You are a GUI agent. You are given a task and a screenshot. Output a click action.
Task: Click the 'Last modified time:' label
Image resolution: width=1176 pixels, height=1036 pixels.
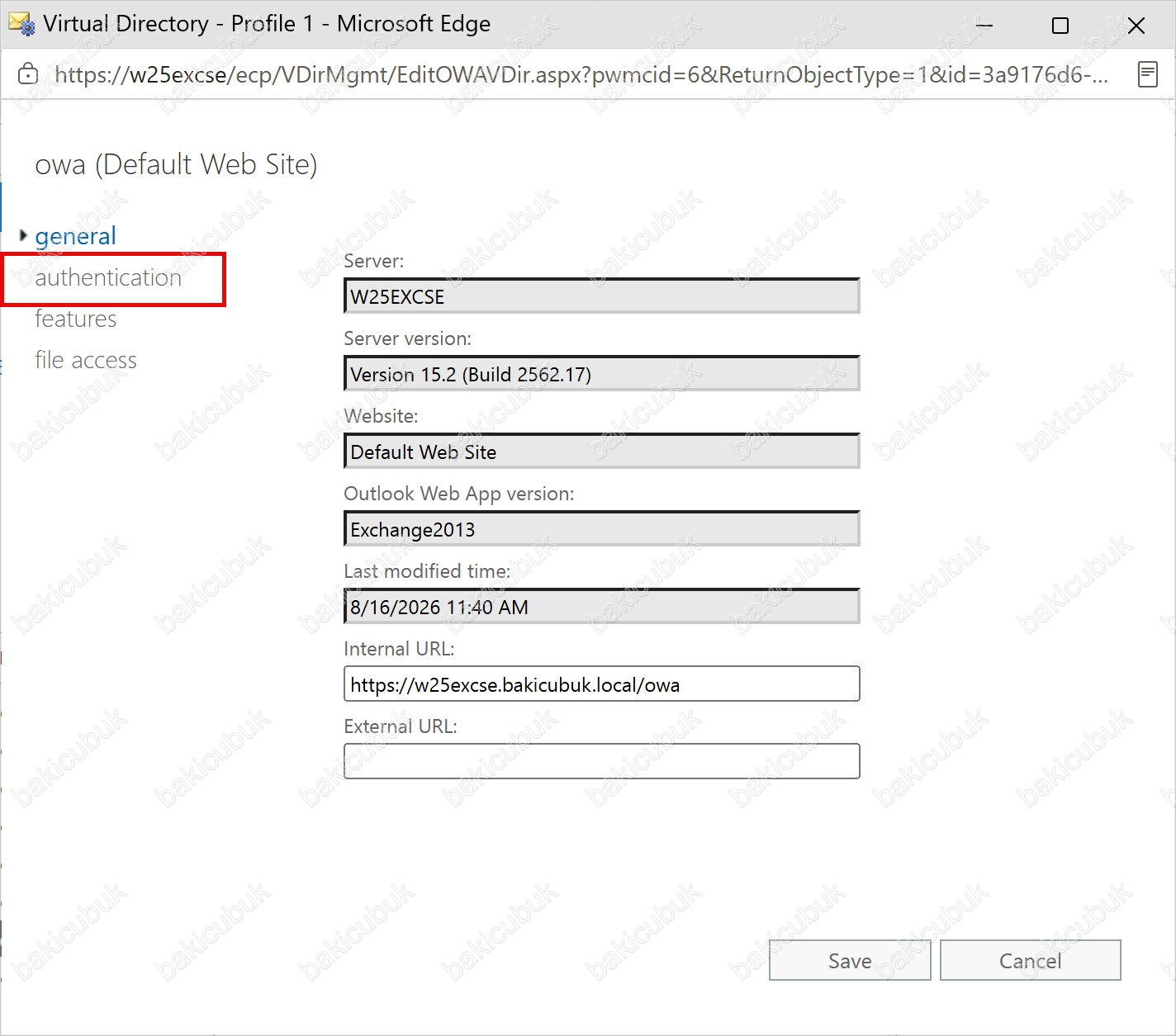tap(427, 571)
